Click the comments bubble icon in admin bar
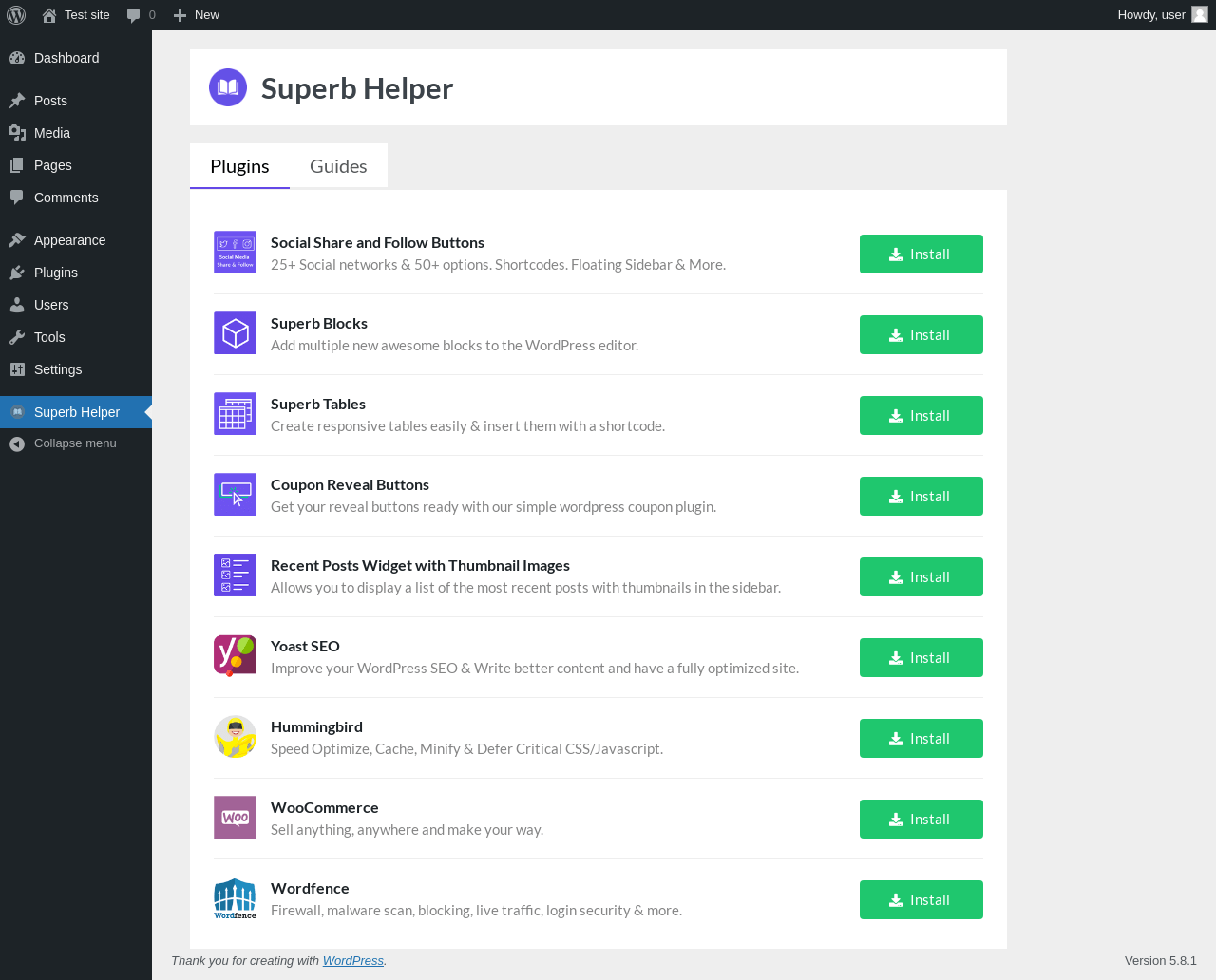 click(134, 15)
